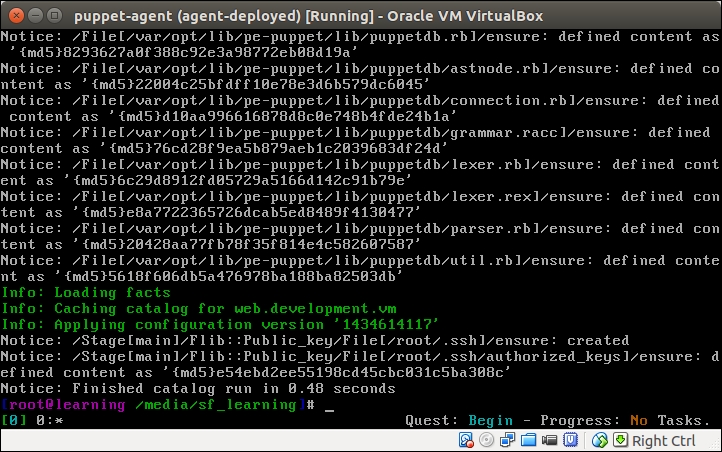
Task: Click the Right Ctrl host key label
Action: tap(663, 440)
